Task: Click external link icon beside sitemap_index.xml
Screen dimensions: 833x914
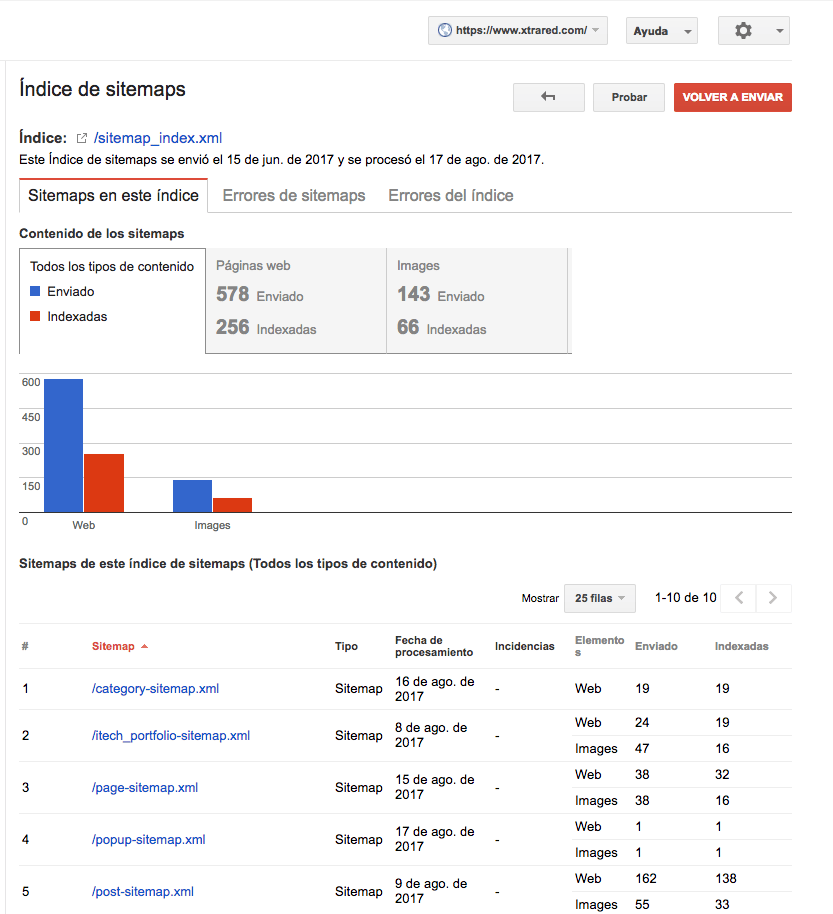Action: click(x=82, y=138)
